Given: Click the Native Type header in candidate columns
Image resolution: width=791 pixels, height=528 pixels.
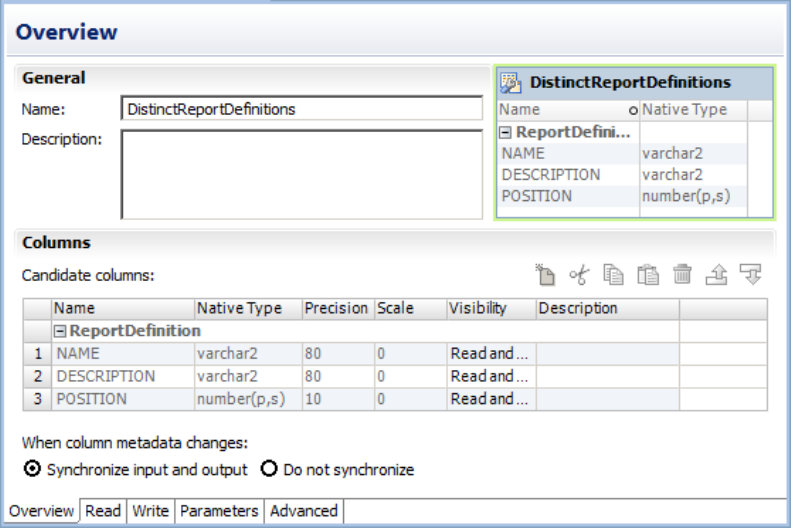Looking at the screenshot, I should pos(248,309).
